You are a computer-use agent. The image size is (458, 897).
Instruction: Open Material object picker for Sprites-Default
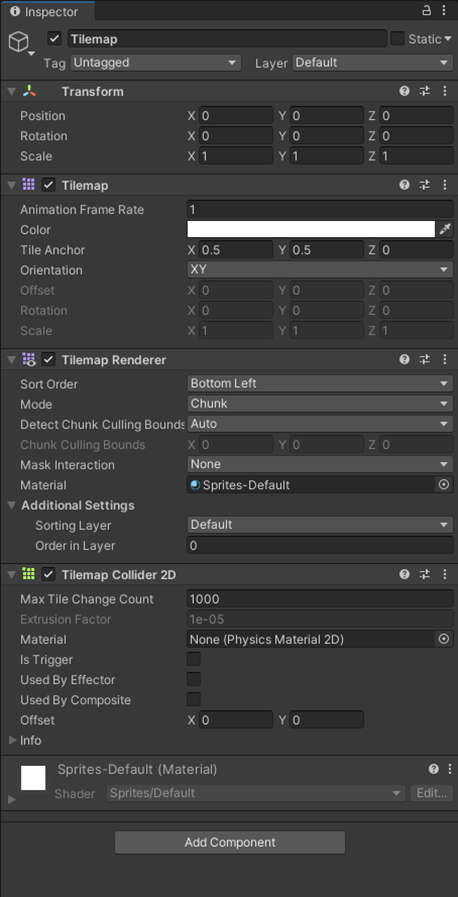click(444, 485)
